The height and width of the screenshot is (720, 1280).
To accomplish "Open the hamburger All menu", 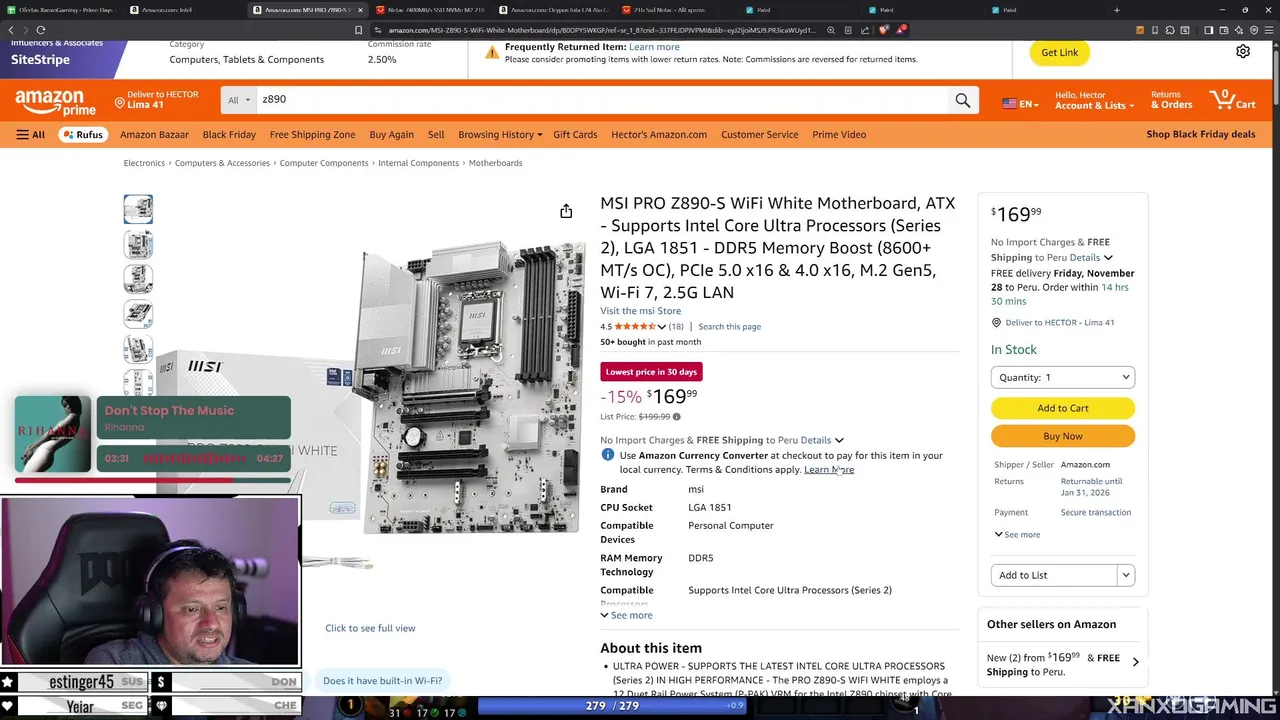I will tap(30, 134).
